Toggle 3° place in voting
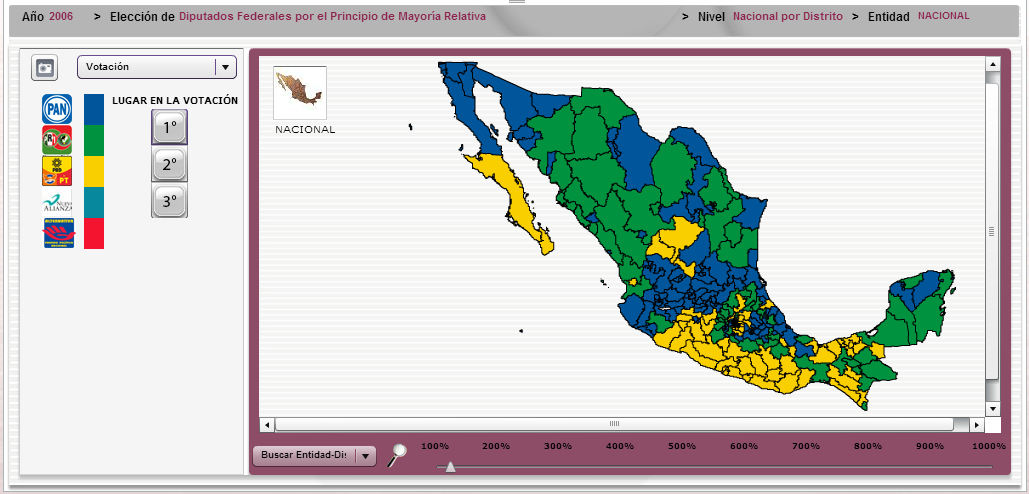 click(169, 201)
